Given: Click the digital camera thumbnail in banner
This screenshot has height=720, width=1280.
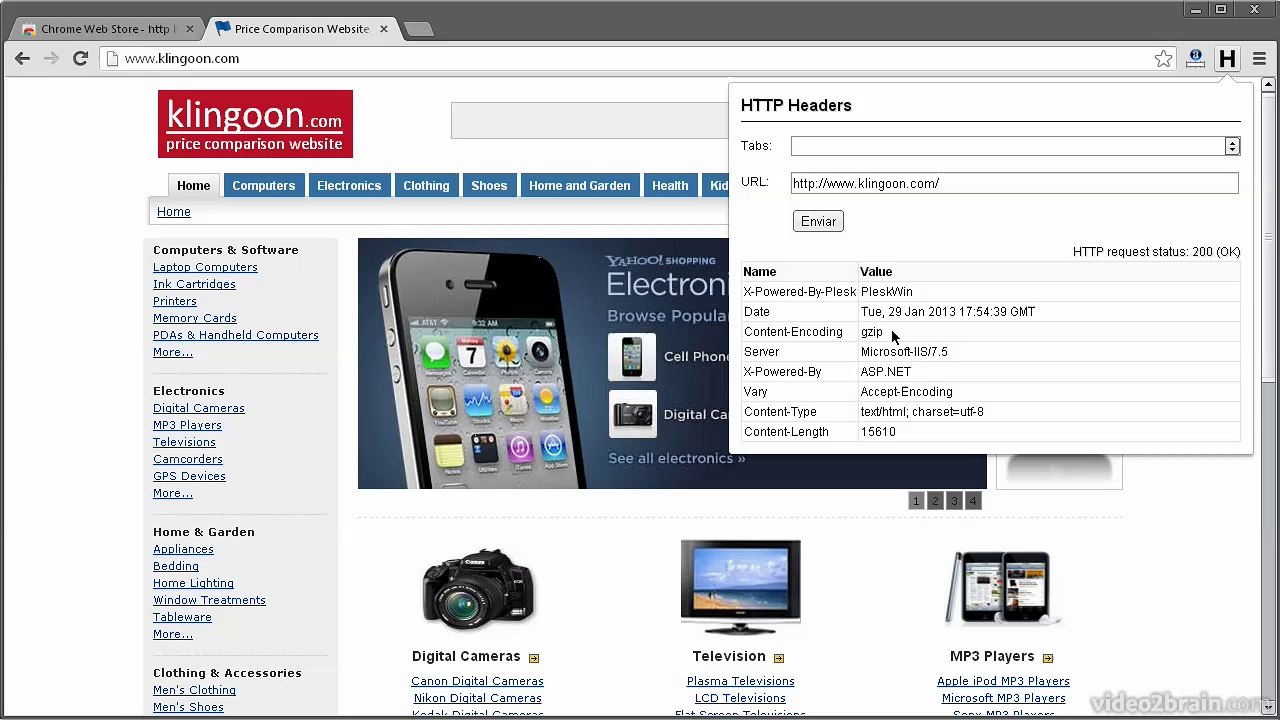Looking at the screenshot, I should click(632, 414).
